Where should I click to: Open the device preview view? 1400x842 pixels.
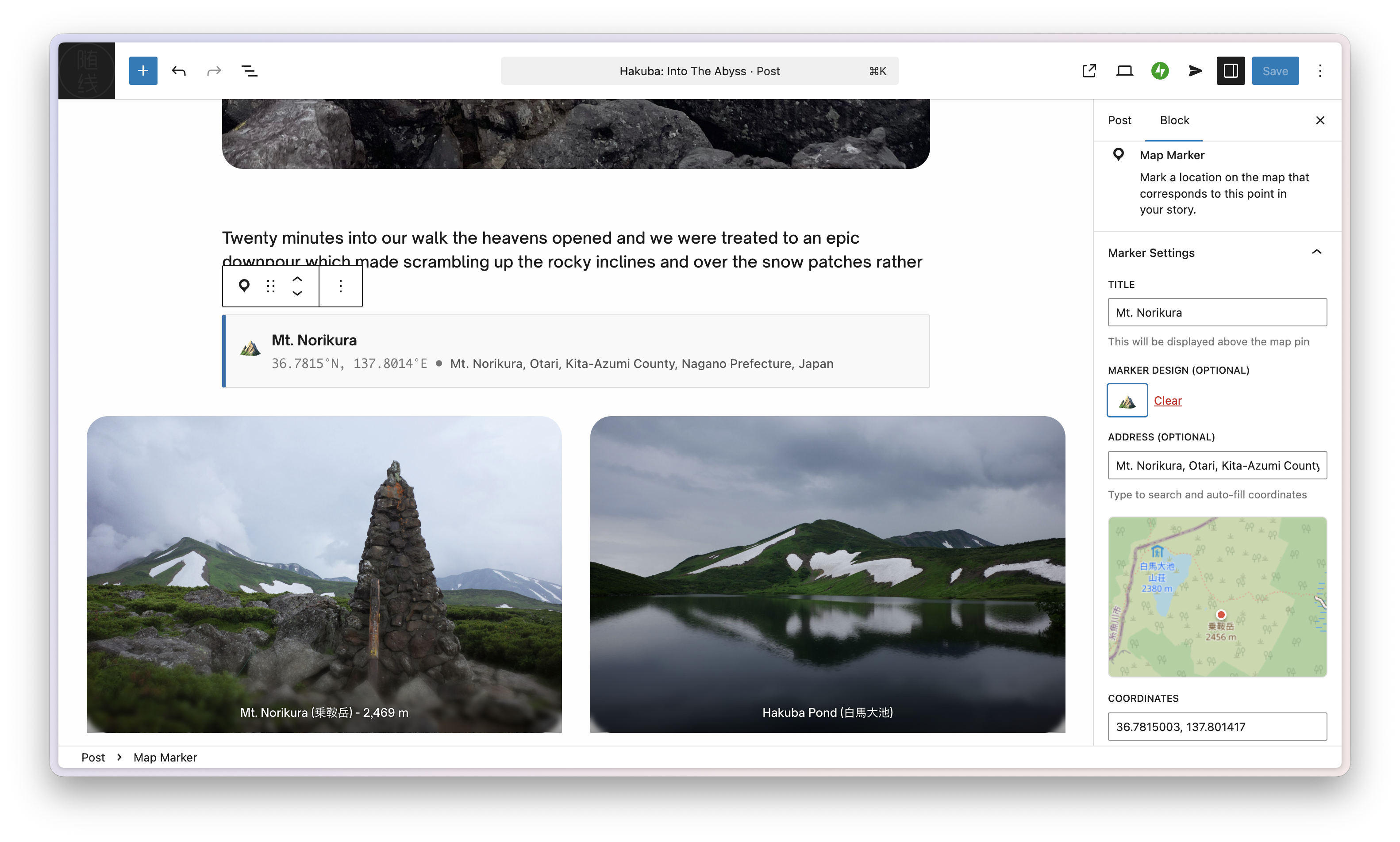[1125, 70]
